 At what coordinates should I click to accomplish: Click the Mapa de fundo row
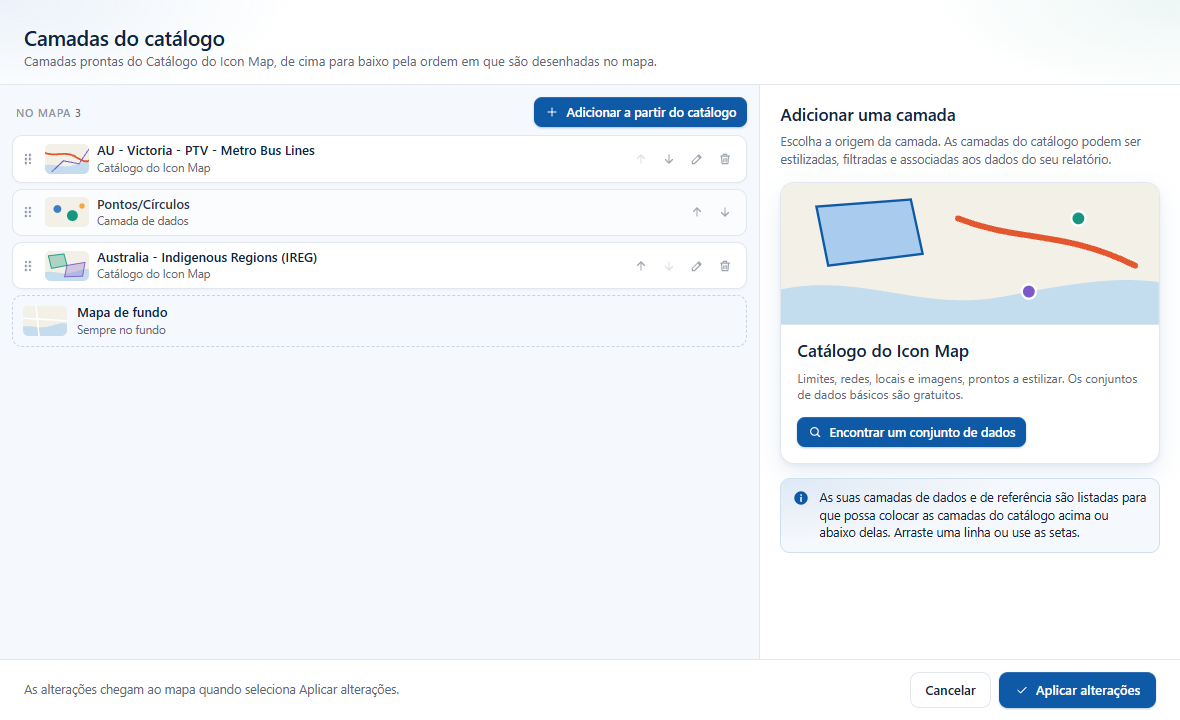click(379, 321)
